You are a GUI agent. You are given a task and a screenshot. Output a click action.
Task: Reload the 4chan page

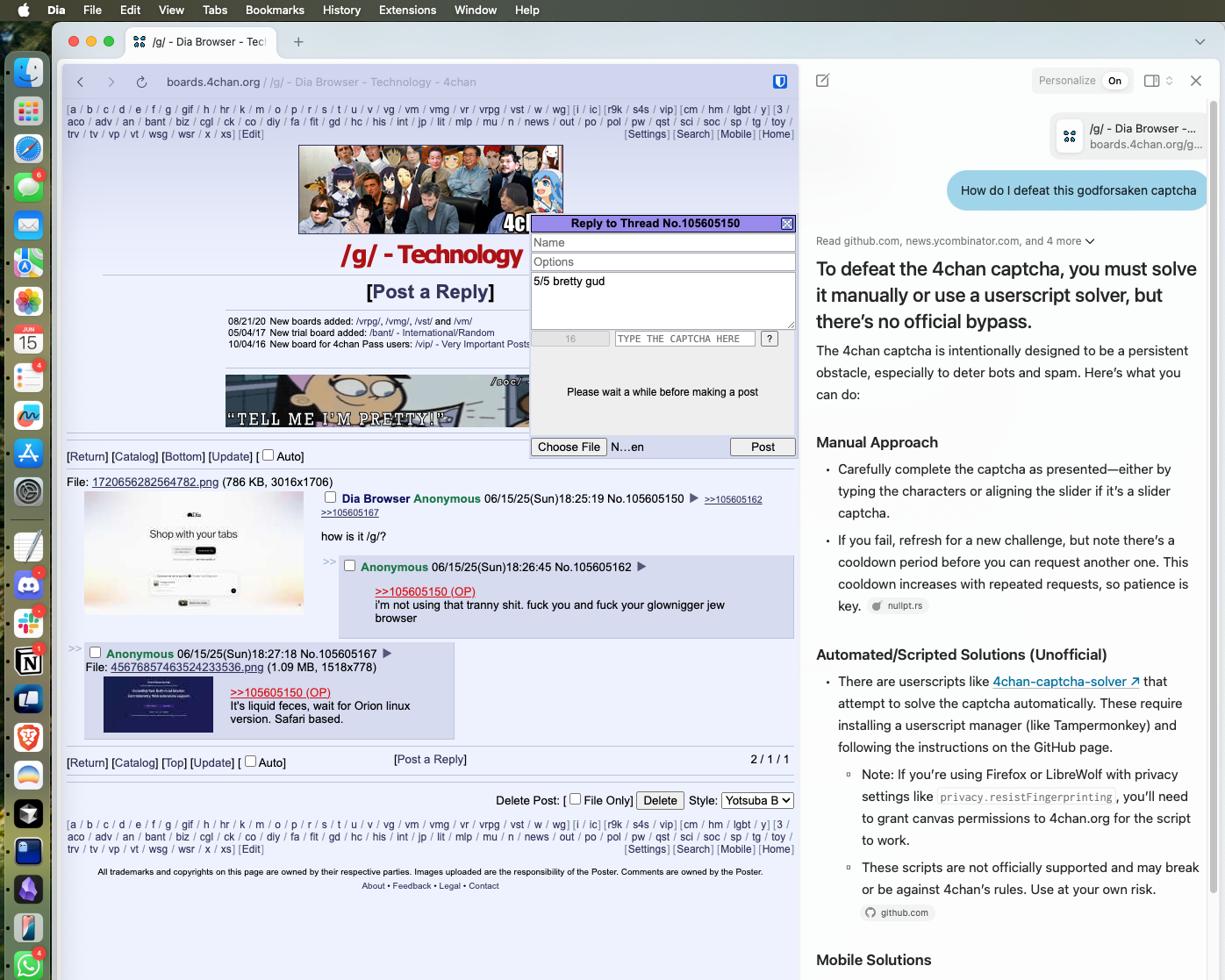coord(141,82)
